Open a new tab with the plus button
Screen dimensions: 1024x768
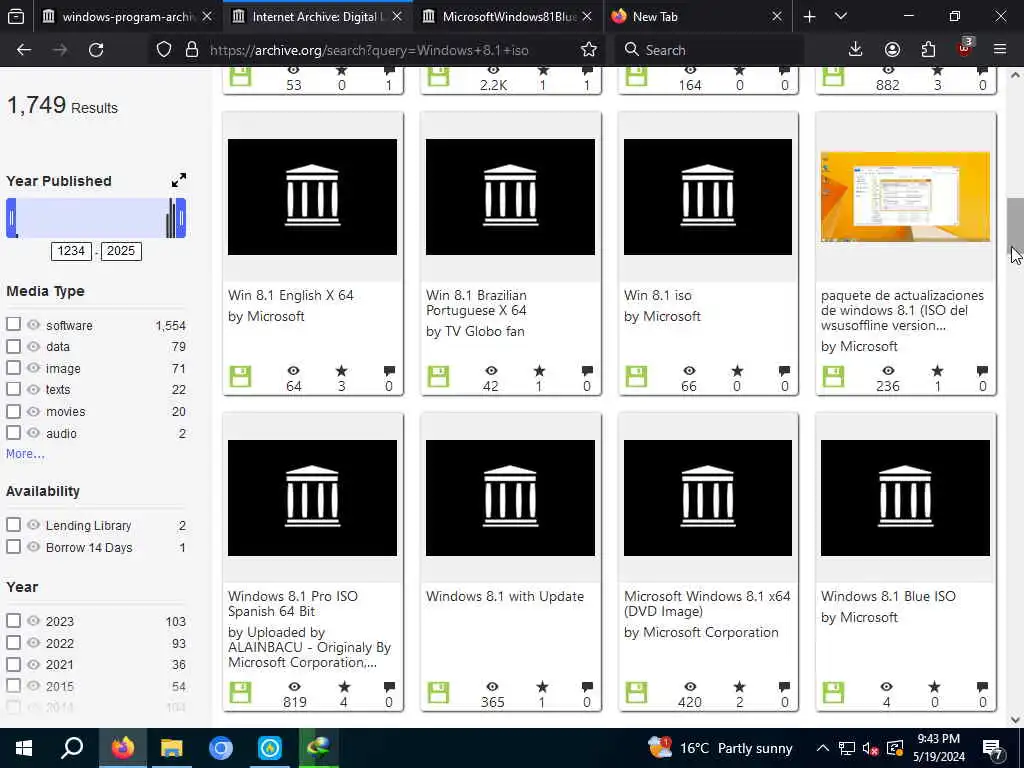coord(809,17)
